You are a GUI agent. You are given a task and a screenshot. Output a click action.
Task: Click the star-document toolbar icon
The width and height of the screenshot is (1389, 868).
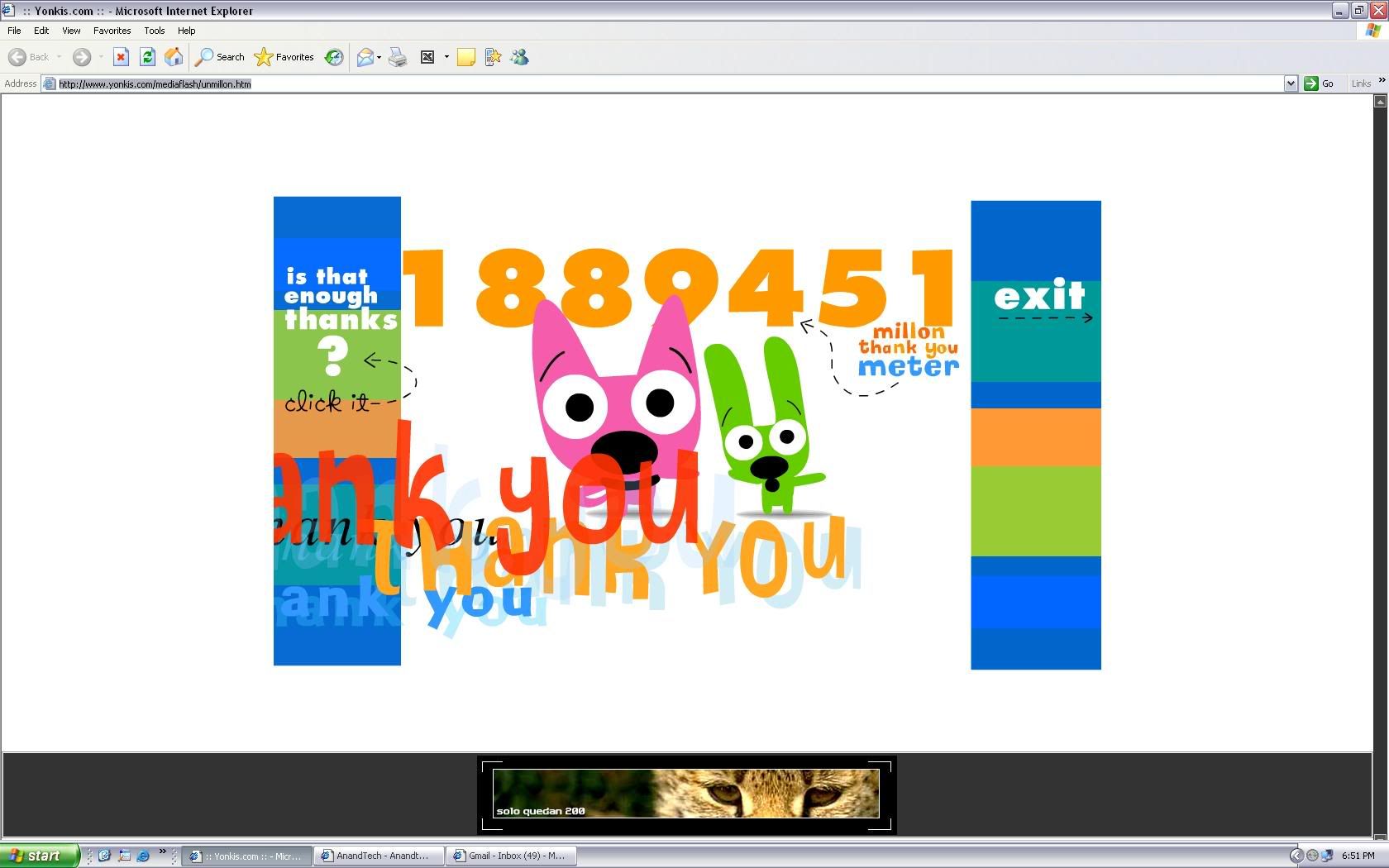click(493, 57)
